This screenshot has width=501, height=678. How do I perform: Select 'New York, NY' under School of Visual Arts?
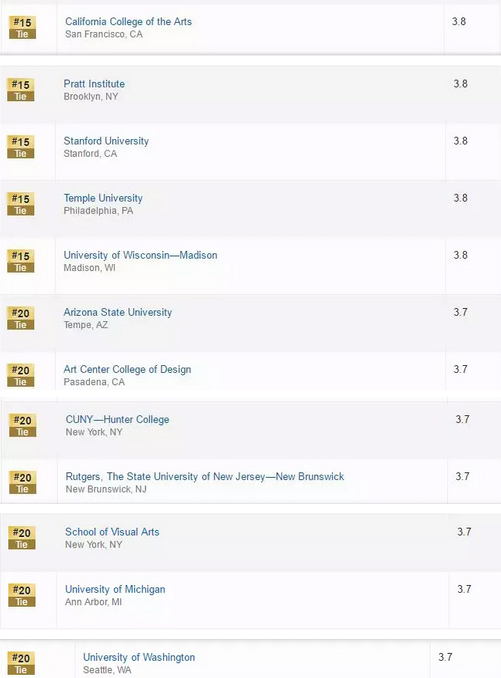click(94, 544)
